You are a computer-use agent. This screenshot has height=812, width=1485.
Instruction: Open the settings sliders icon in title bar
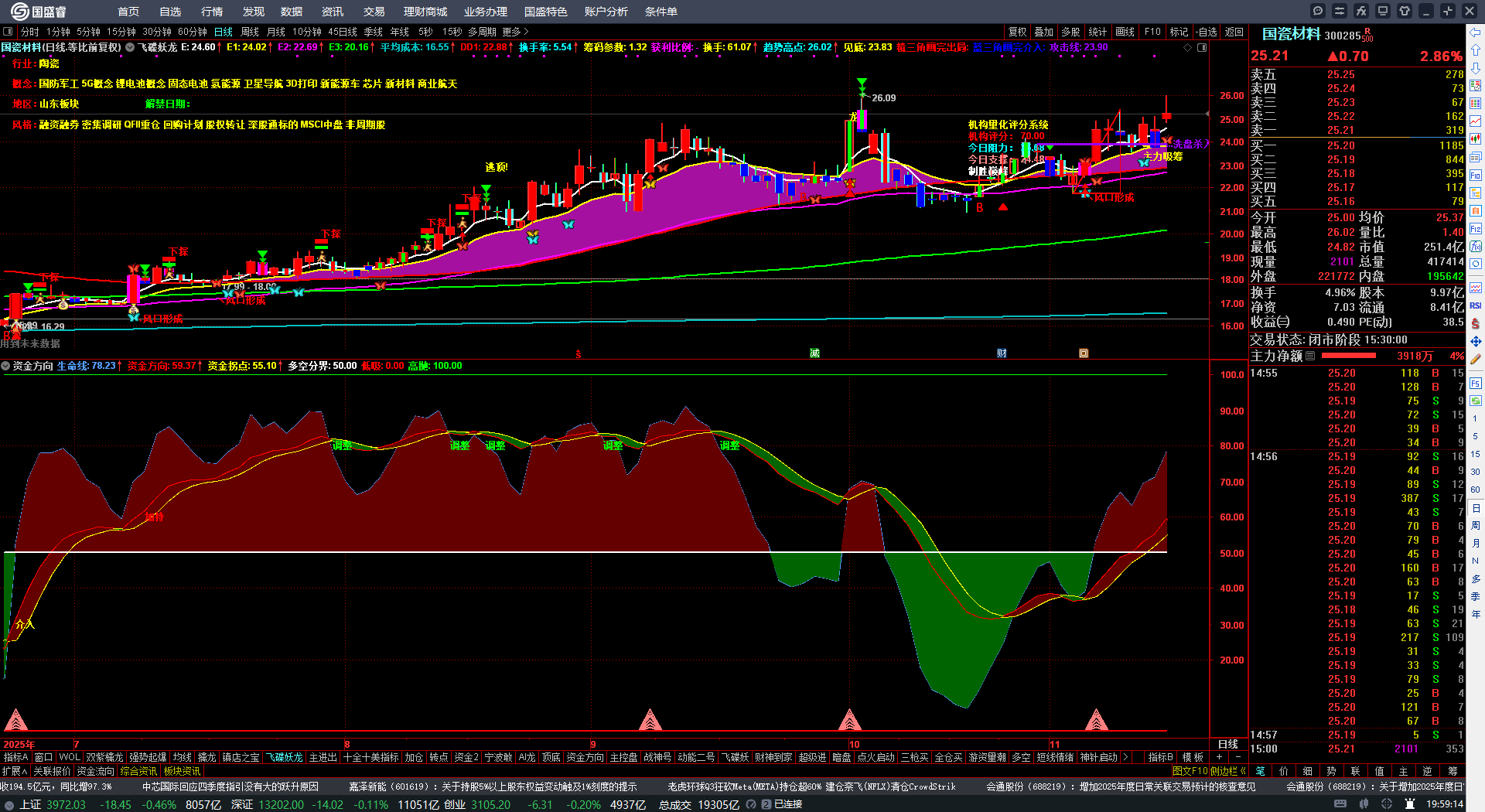pyautogui.click(x=1340, y=11)
